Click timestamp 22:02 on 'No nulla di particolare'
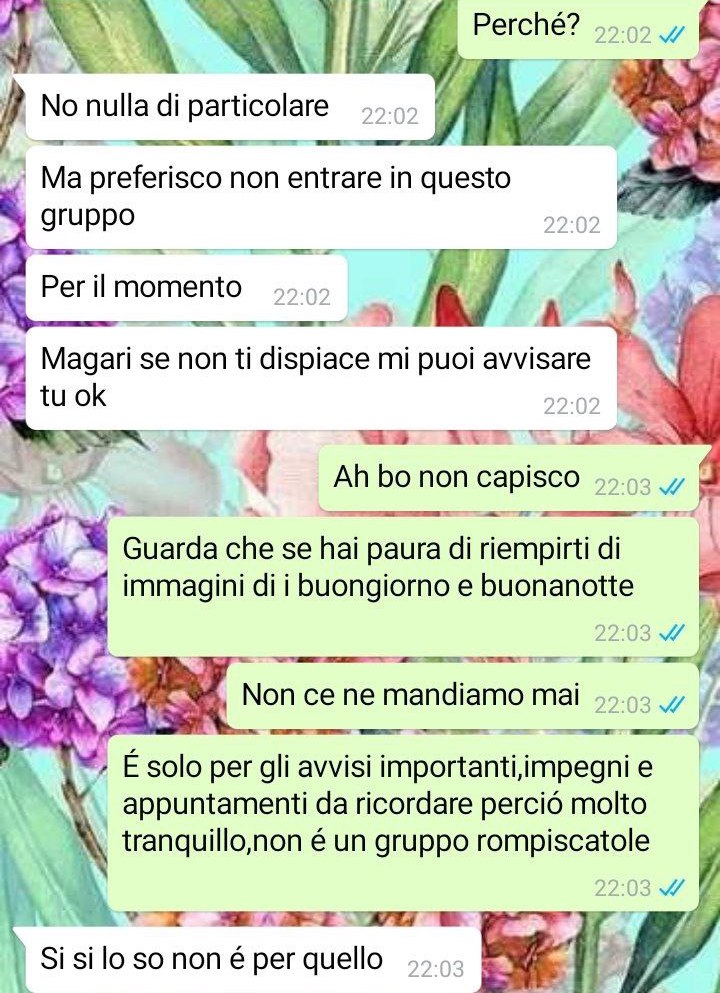 389,116
